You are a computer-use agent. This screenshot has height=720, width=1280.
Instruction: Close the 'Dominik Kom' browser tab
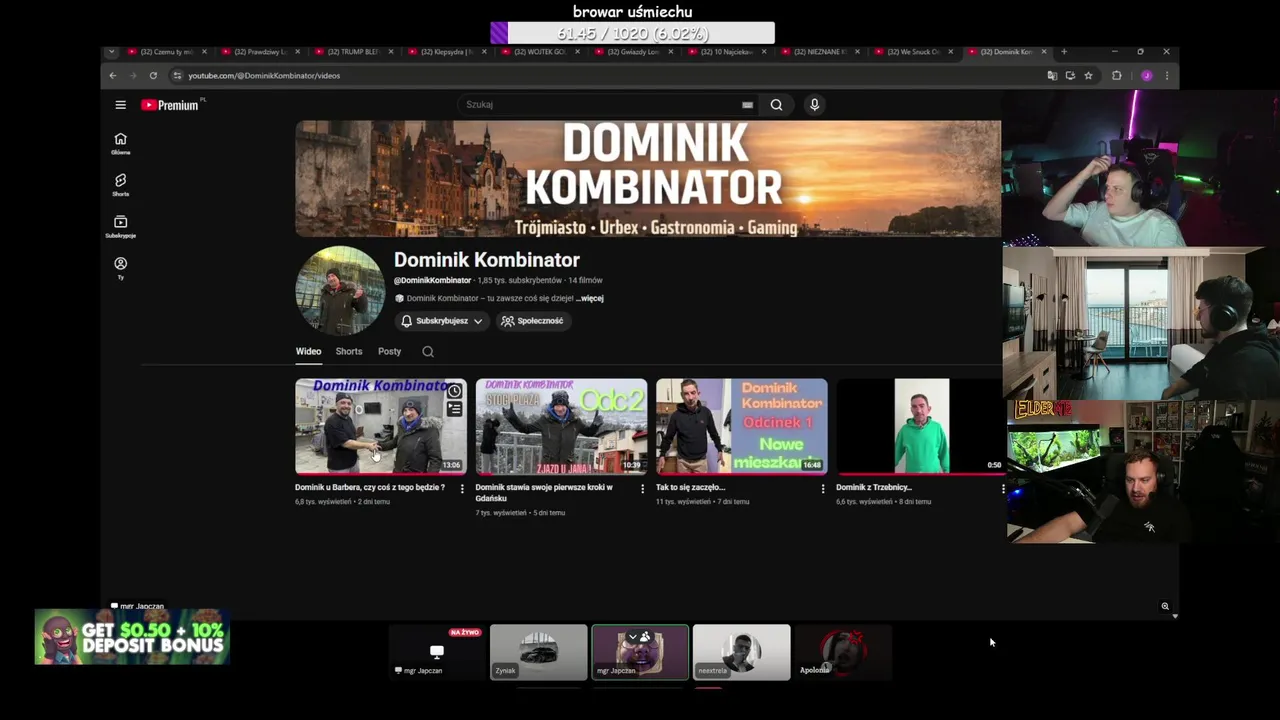click(x=1044, y=52)
